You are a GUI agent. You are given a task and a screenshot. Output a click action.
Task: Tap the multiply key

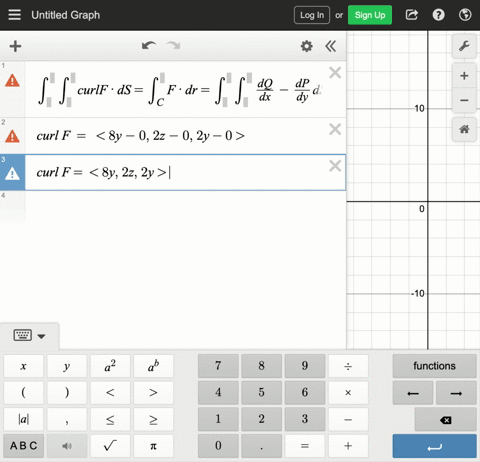348,393
